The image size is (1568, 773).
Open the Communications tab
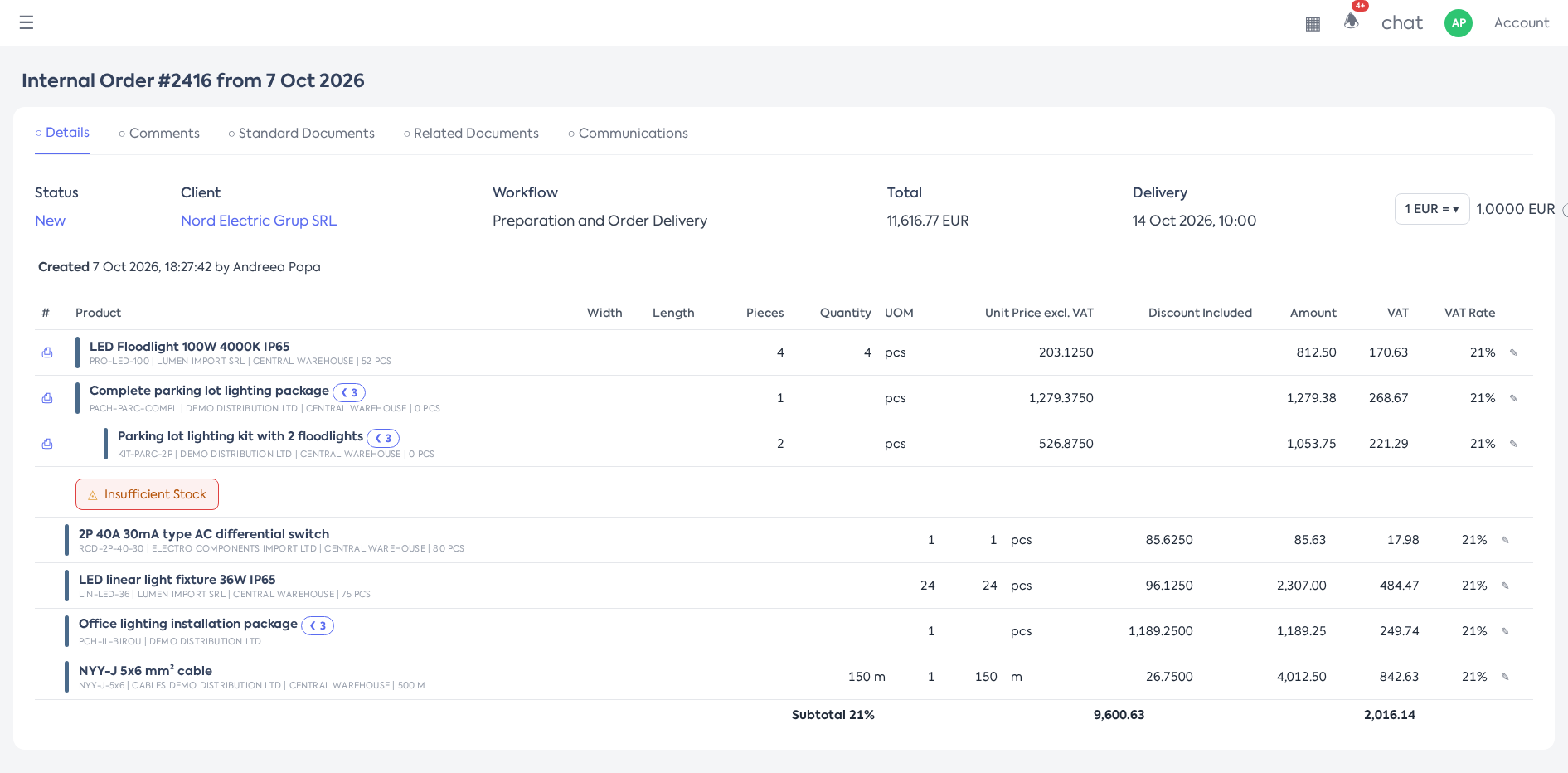pyautogui.click(x=628, y=134)
